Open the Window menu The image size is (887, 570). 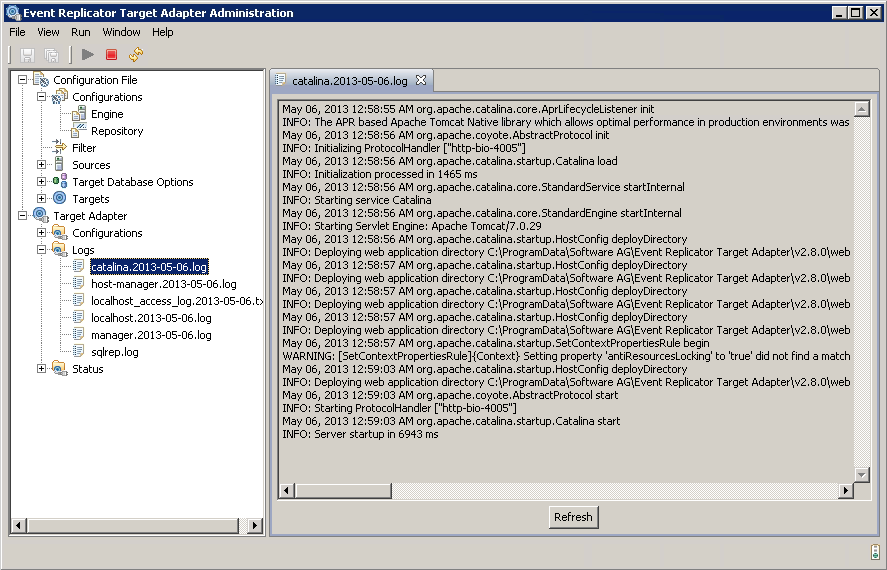(x=121, y=32)
